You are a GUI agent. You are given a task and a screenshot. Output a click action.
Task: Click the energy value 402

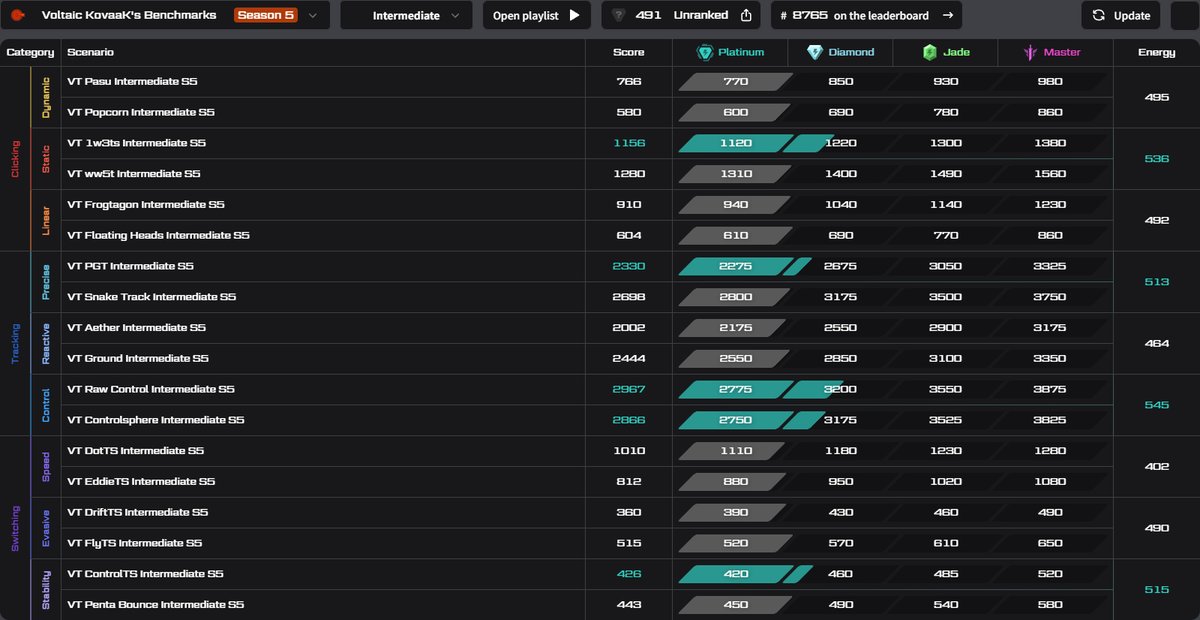coord(1157,466)
